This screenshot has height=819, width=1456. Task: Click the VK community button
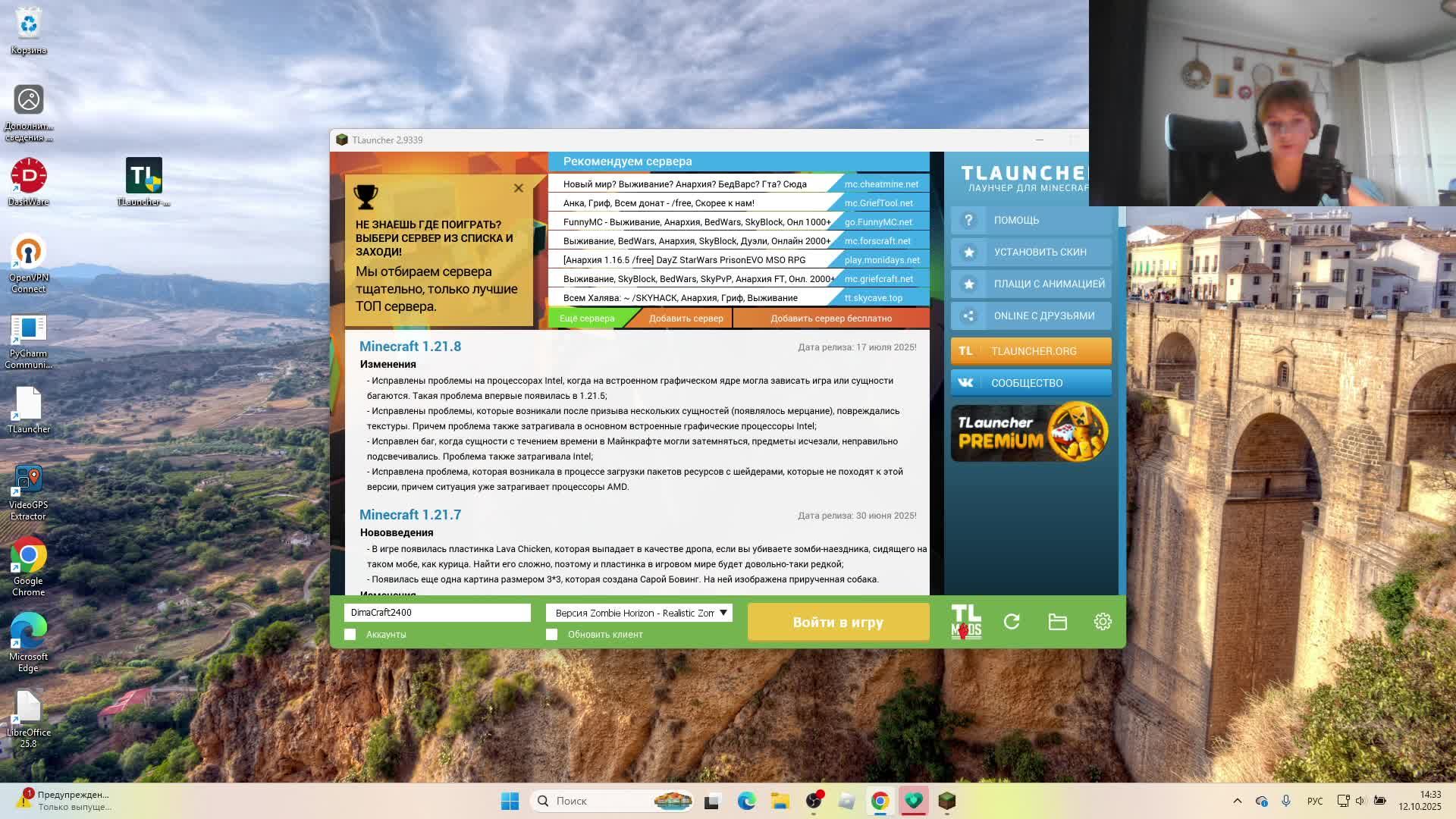(1031, 383)
